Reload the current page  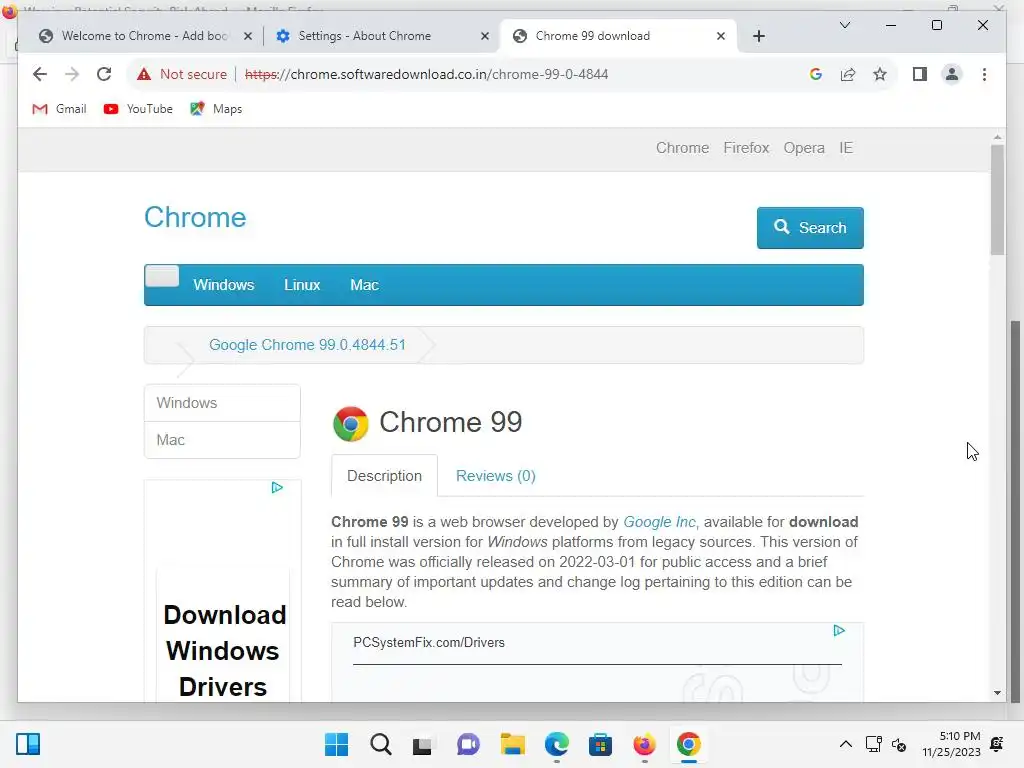pyautogui.click(x=104, y=74)
